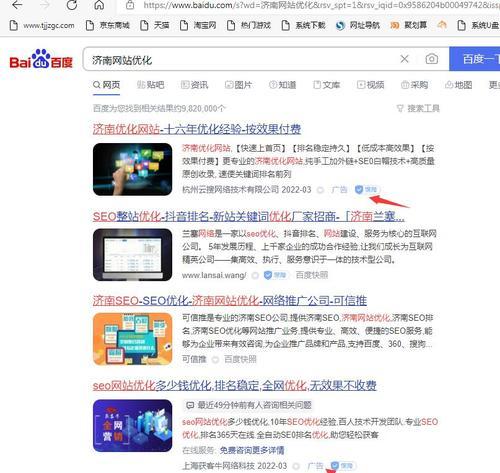Image resolution: width=500 pixels, height=473 pixels.
Task: Open the 京东商城 bookmark
Action: (x=108, y=25)
